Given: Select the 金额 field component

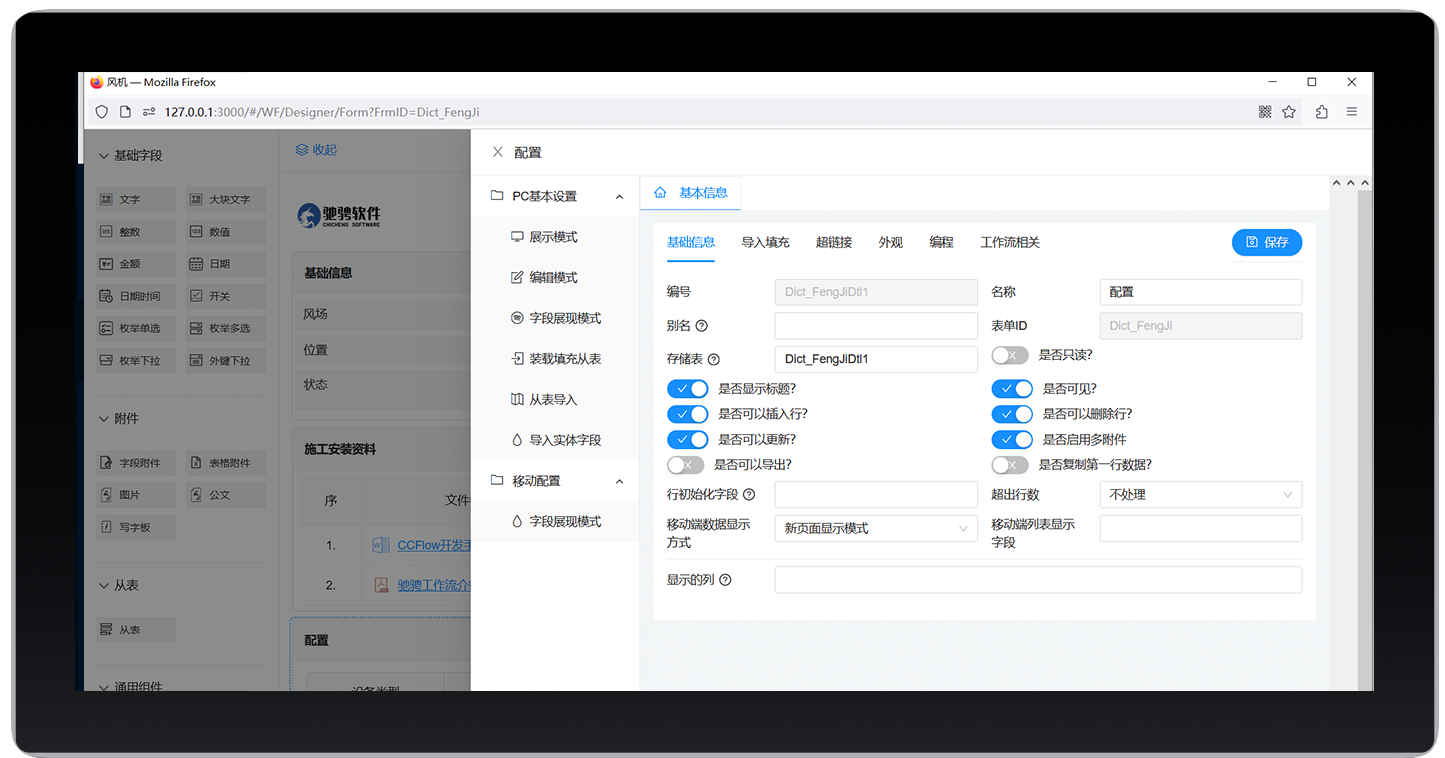Looking at the screenshot, I should pos(136,264).
